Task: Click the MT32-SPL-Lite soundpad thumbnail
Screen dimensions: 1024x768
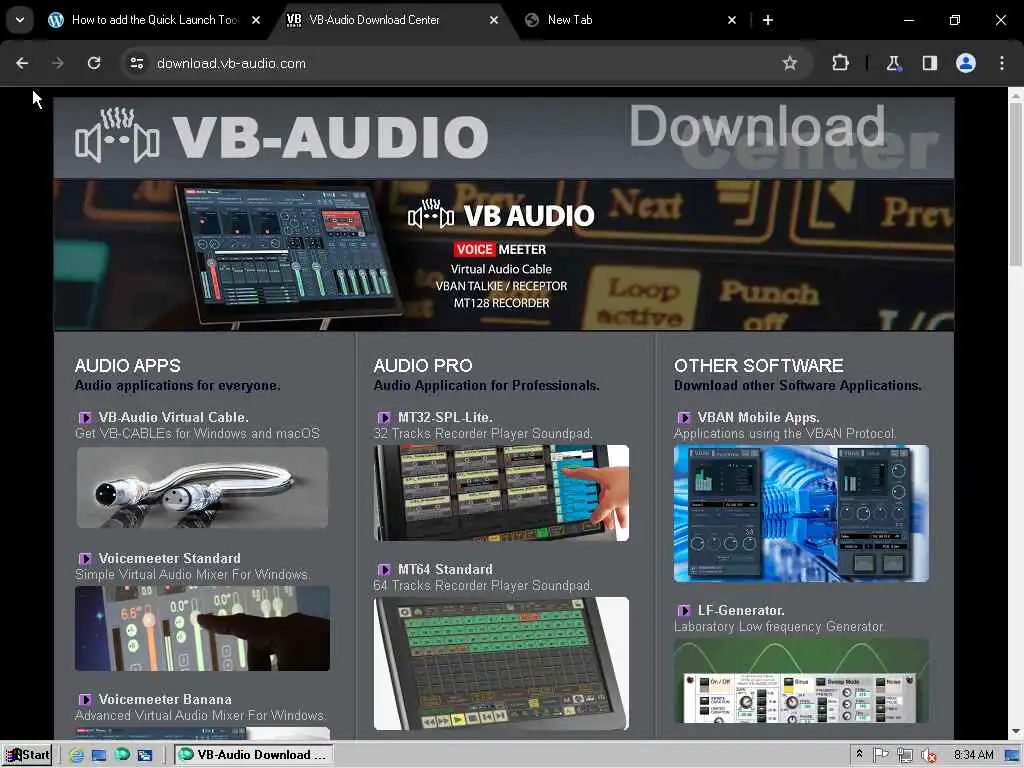Action: tap(502, 493)
